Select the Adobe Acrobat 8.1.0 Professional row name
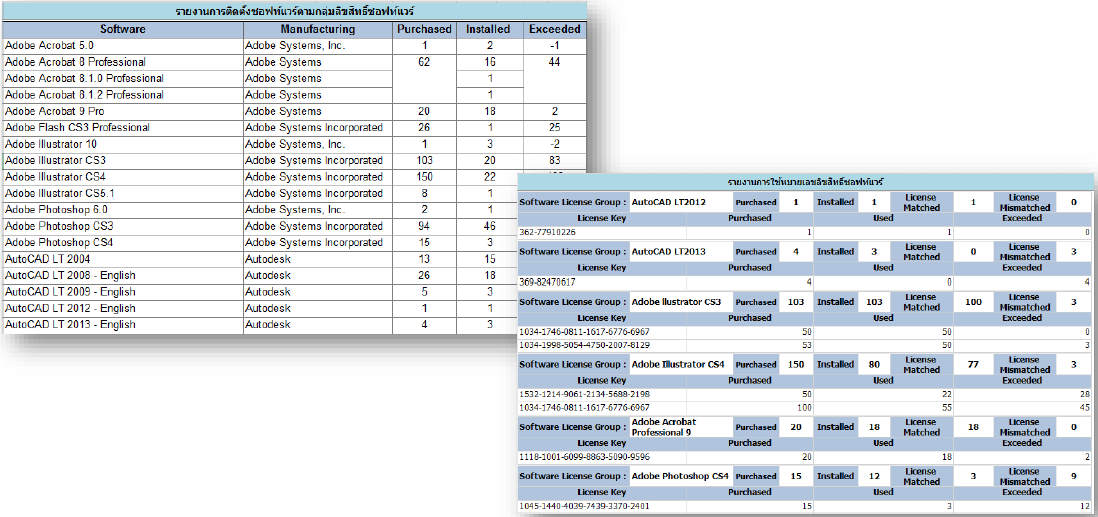 123,78
